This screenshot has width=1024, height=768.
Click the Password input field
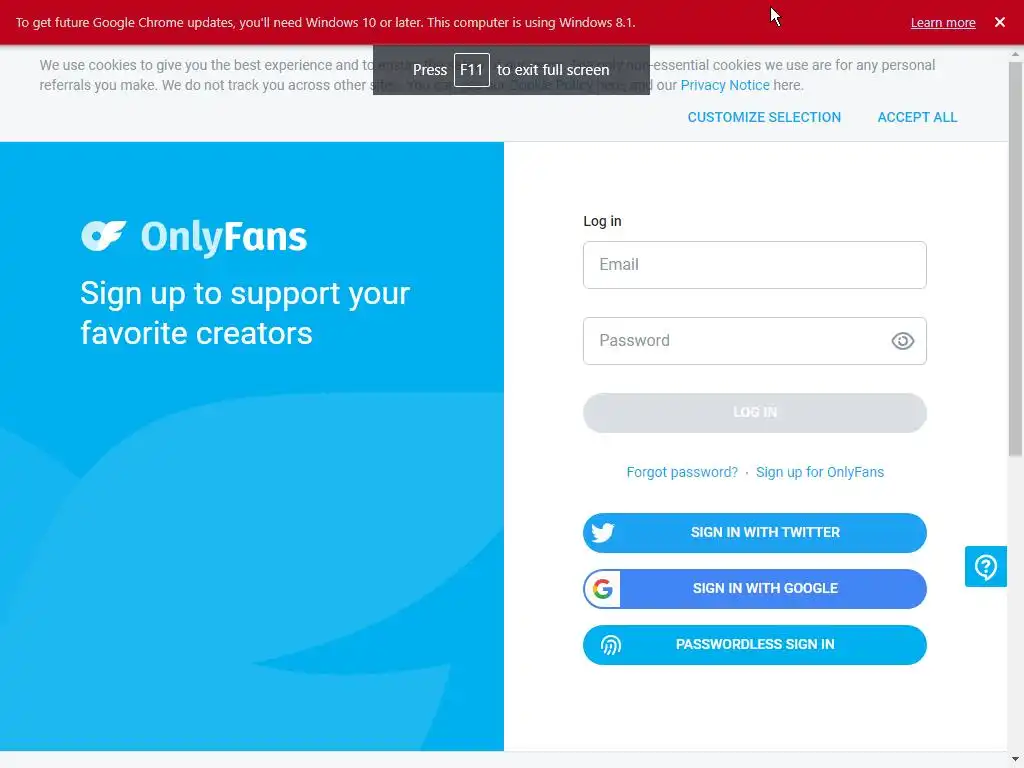(754, 341)
